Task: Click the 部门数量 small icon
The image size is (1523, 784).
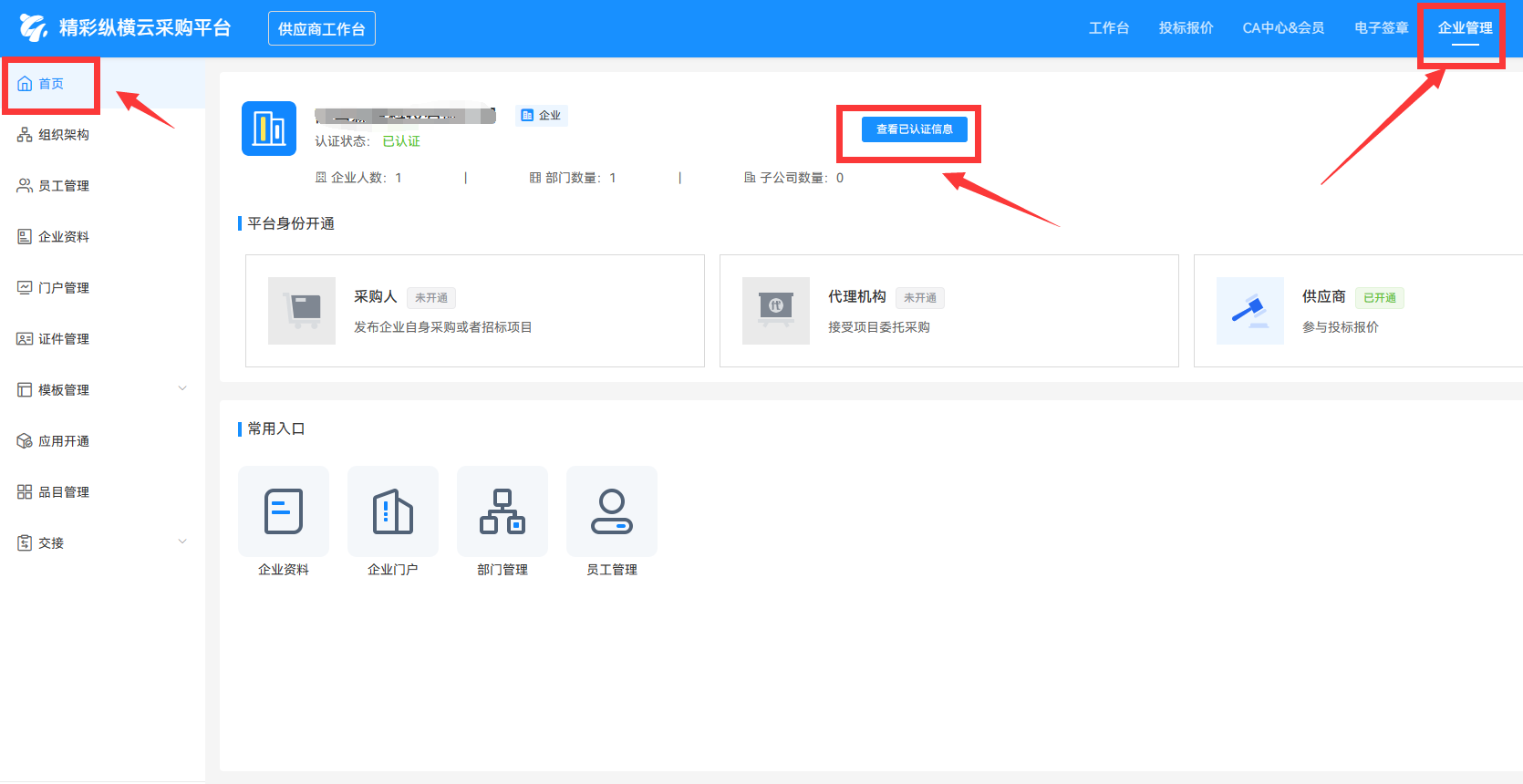Action: 535,178
